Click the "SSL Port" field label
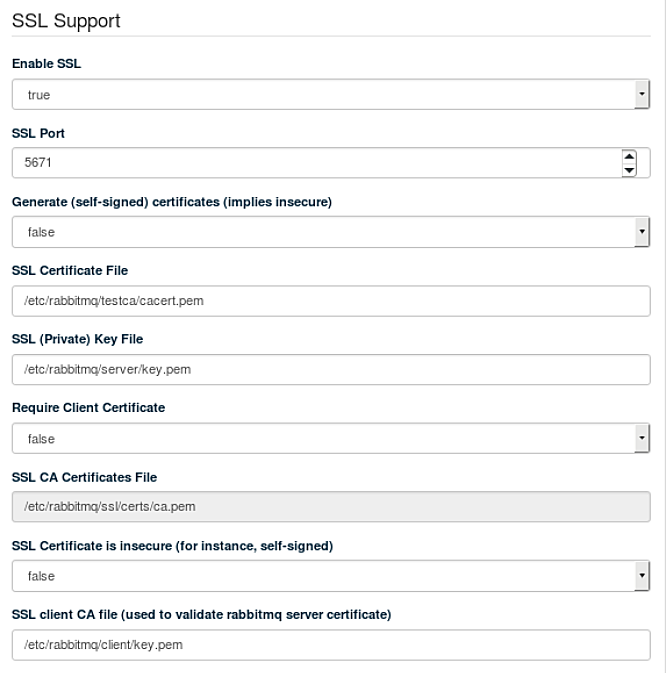The height and width of the screenshot is (673, 666). click(x=38, y=132)
